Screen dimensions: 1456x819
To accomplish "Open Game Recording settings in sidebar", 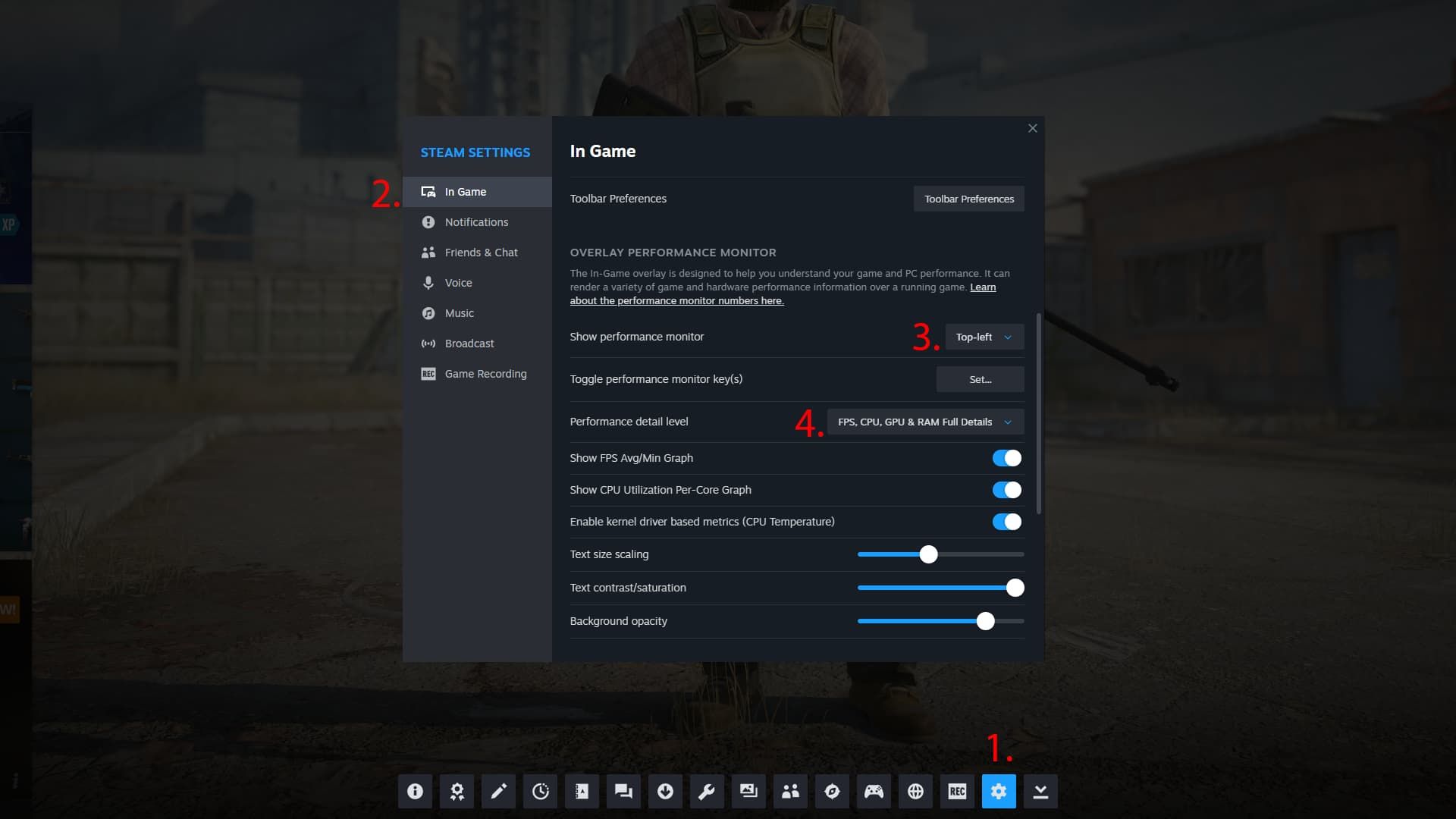I will [x=478, y=374].
